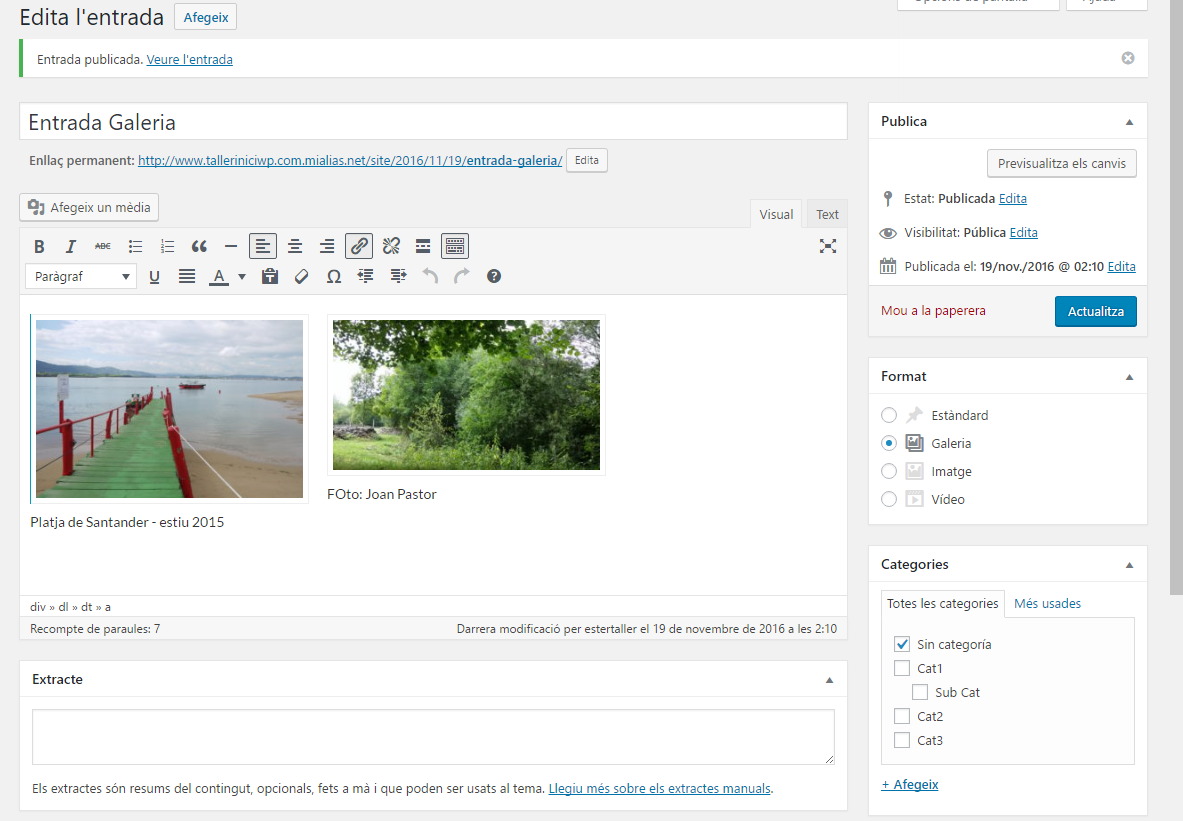This screenshot has height=821, width=1183.
Task: Undo the last edit
Action: click(x=430, y=276)
